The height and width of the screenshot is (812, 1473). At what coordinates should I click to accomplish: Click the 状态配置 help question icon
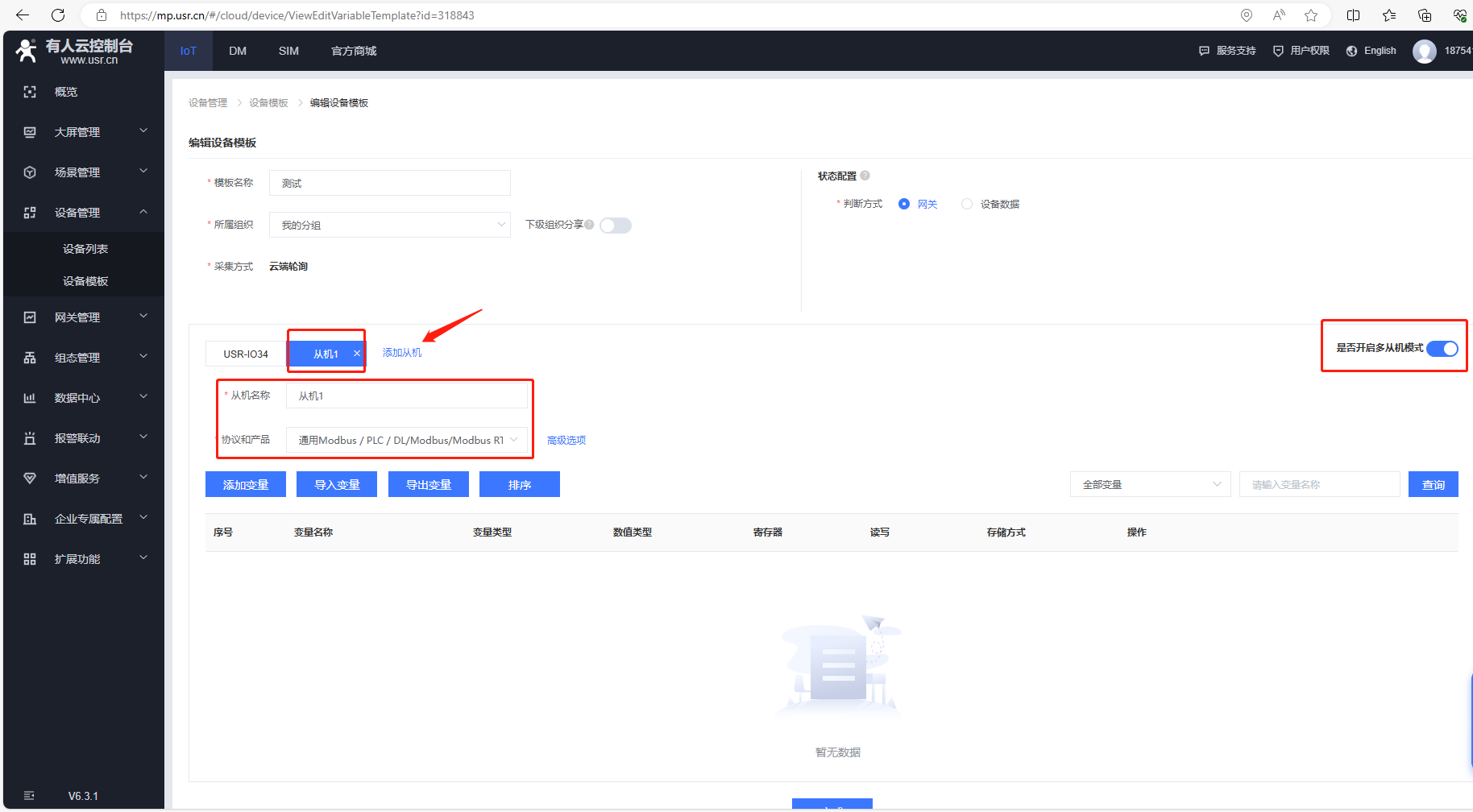coord(865,176)
